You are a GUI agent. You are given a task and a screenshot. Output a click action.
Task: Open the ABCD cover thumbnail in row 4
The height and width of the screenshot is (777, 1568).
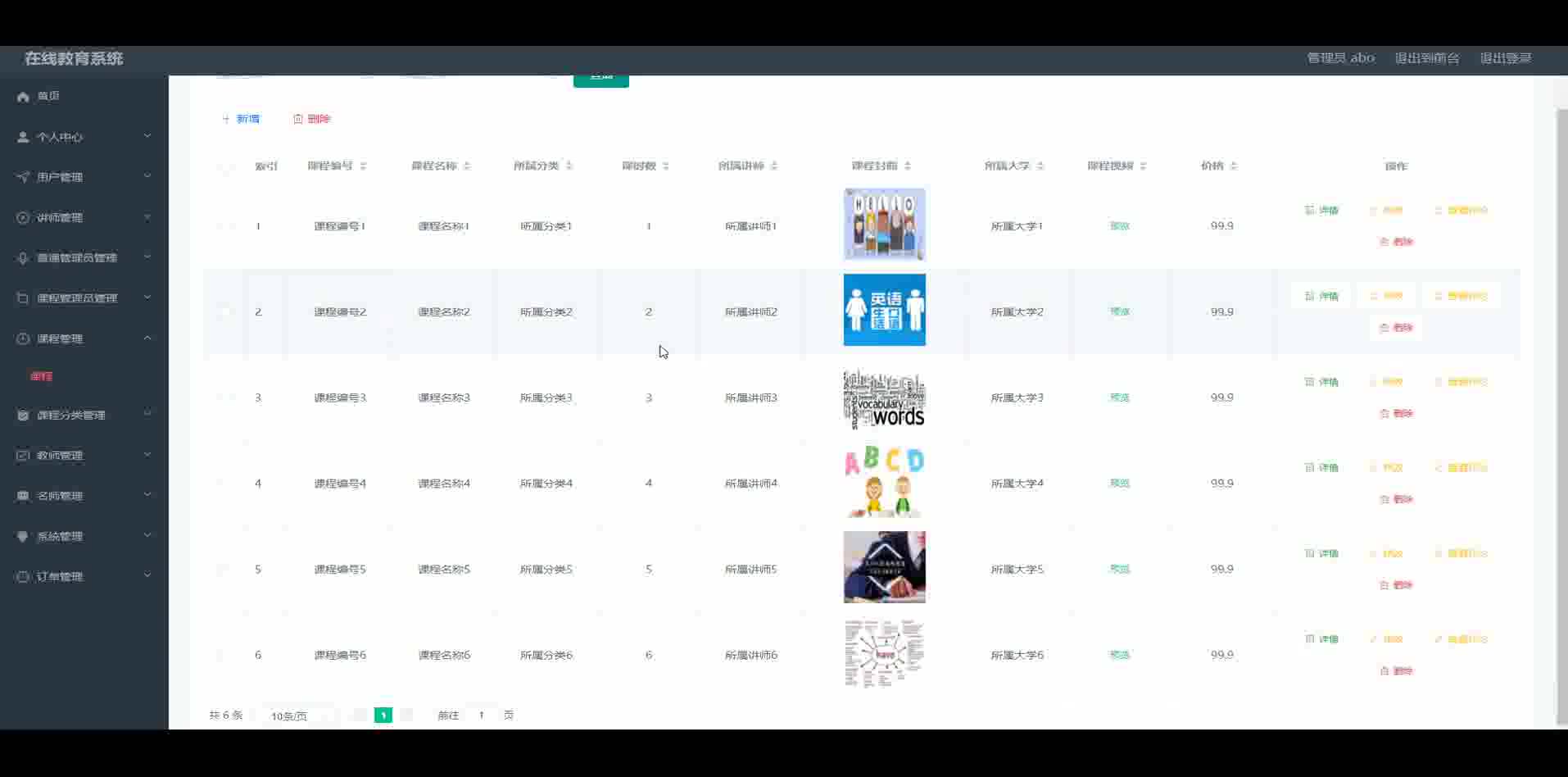(x=885, y=482)
